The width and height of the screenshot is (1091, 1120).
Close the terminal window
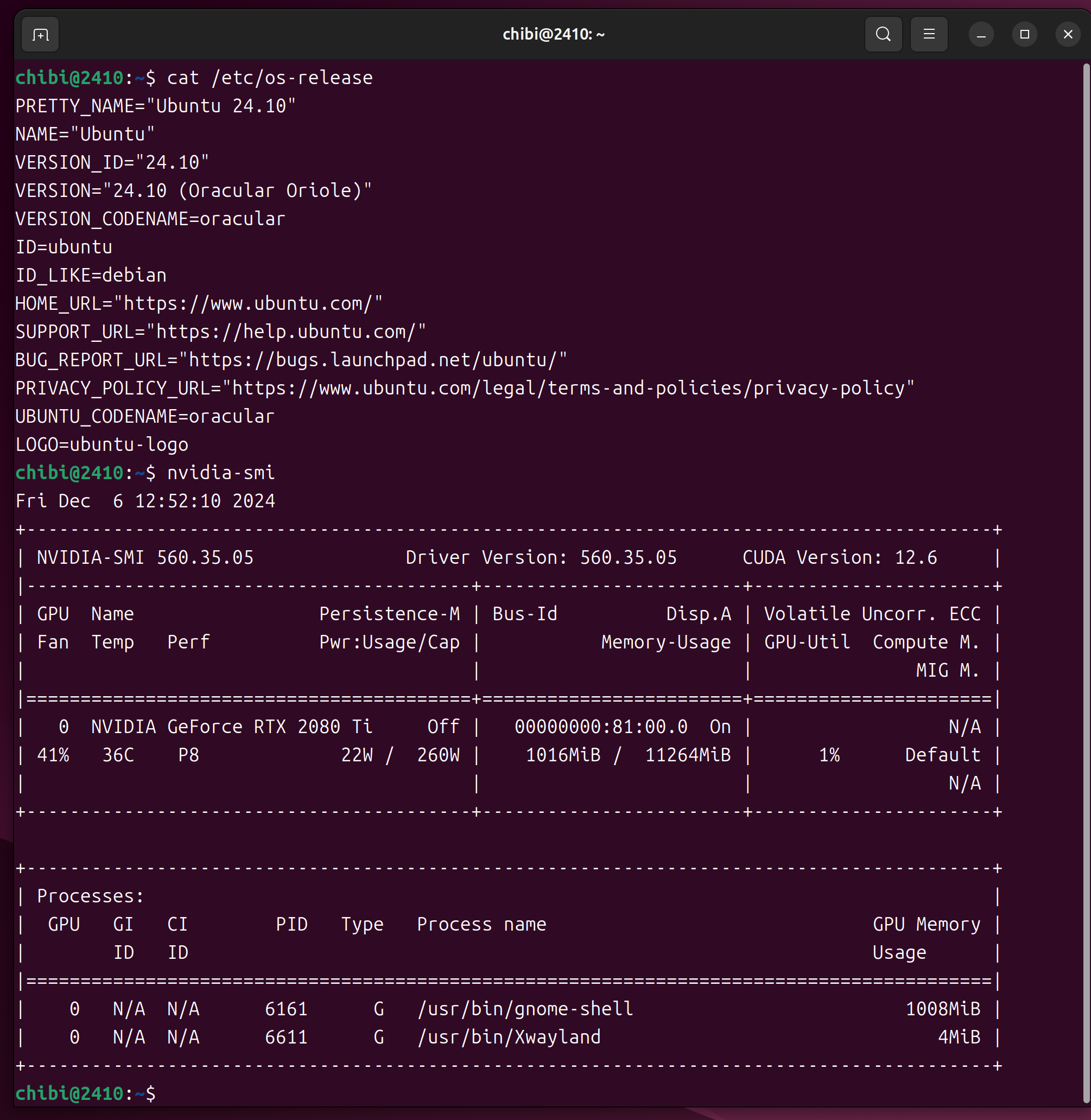pyautogui.click(x=1068, y=34)
